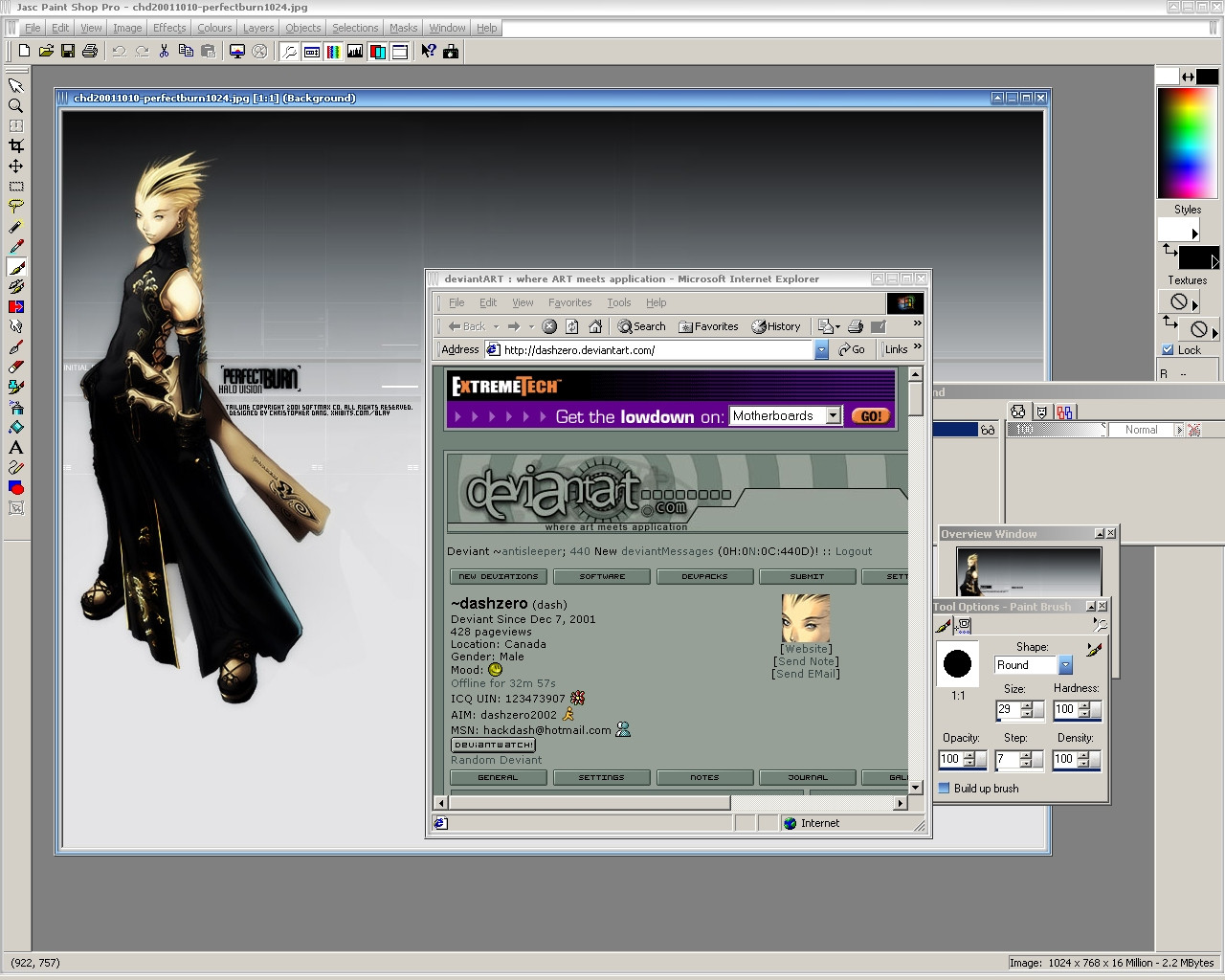
Task: Open a file via folder icon
Action: (x=46, y=51)
